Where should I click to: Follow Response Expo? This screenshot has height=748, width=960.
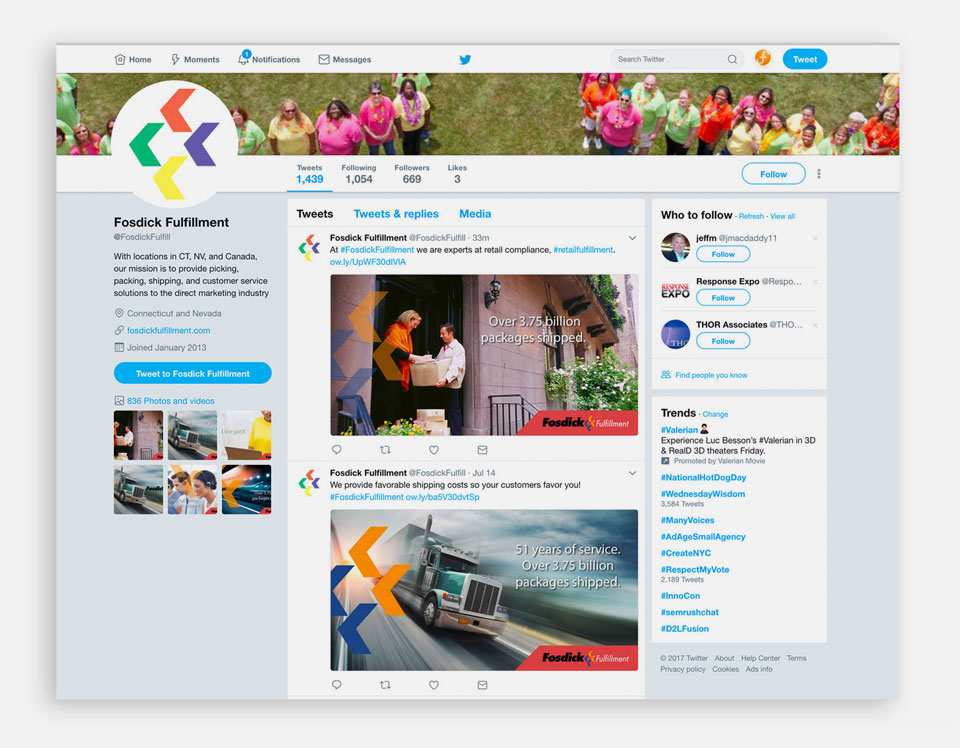(x=723, y=297)
